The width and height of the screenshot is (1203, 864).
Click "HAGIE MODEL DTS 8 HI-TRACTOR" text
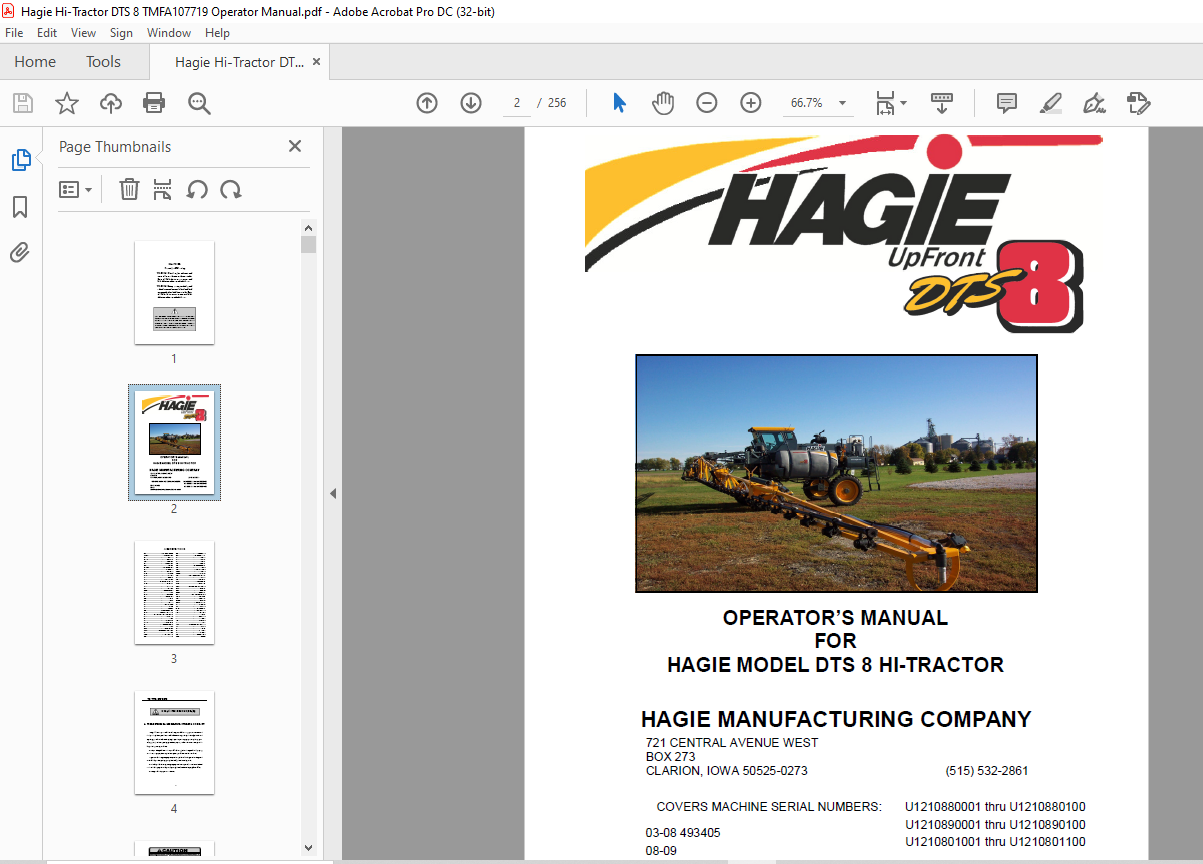coord(835,665)
